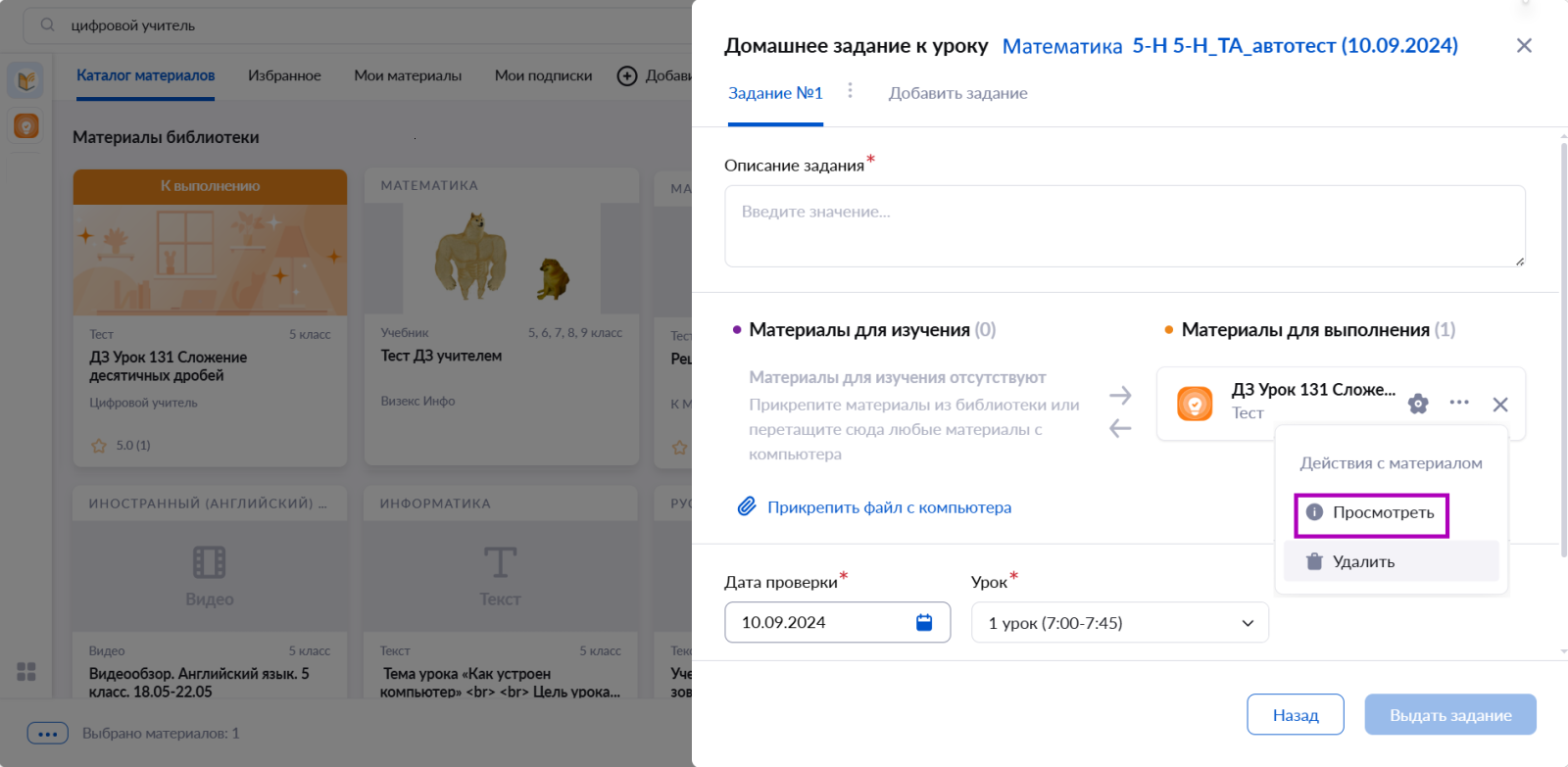Open the three-dot menu beside Задание №1
Viewport: 1568px width, 767px height.
coord(850,91)
